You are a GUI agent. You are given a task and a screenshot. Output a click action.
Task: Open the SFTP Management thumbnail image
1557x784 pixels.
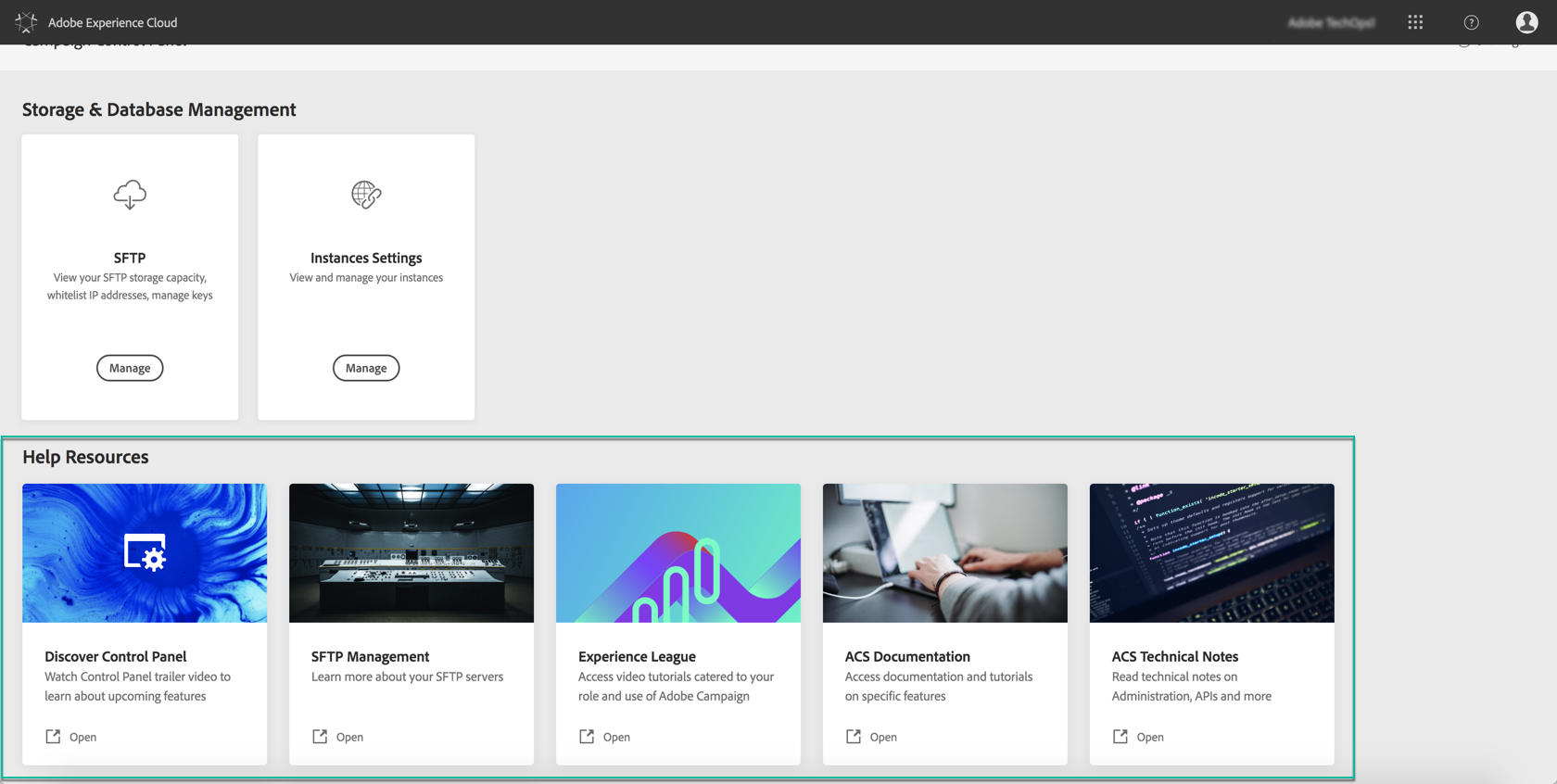[x=411, y=553]
